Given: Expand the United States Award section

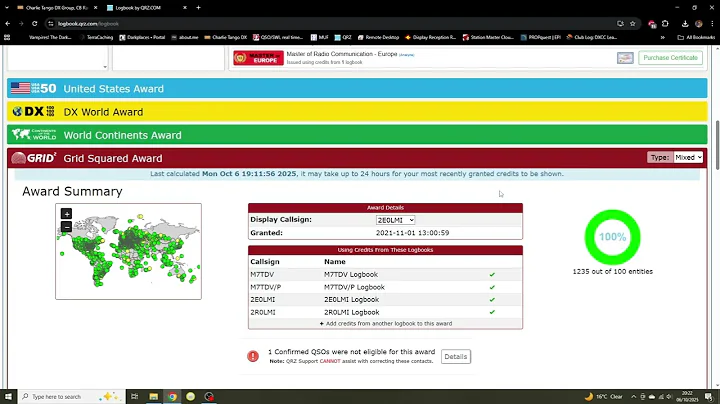Looking at the screenshot, I should click(357, 88).
